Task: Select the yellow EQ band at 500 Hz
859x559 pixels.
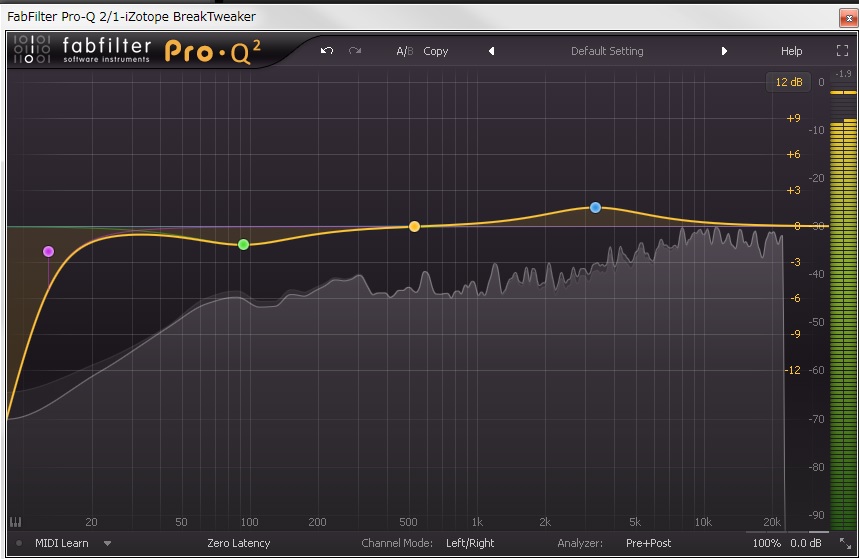Action: coord(415,226)
